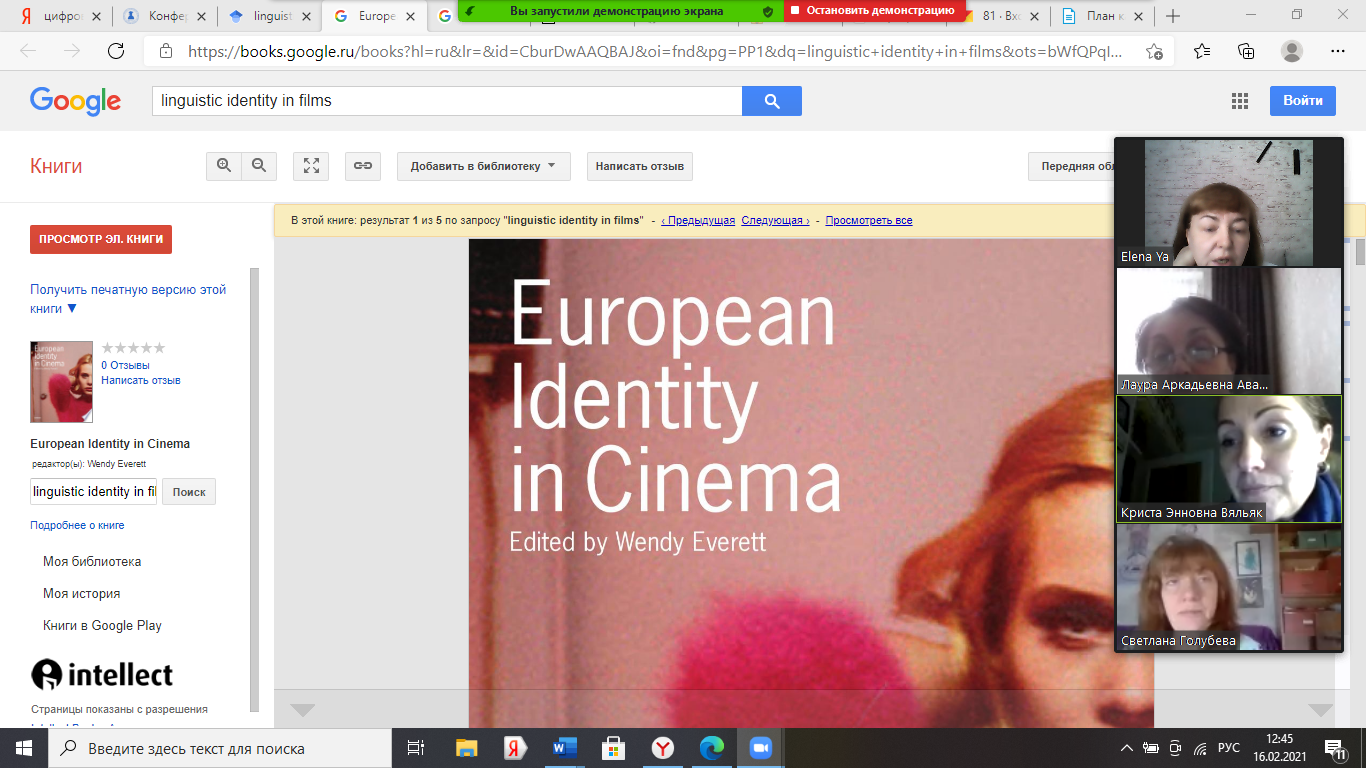The image size is (1366, 768).
Task: Click the Написать отзыв button
Action: click(639, 166)
